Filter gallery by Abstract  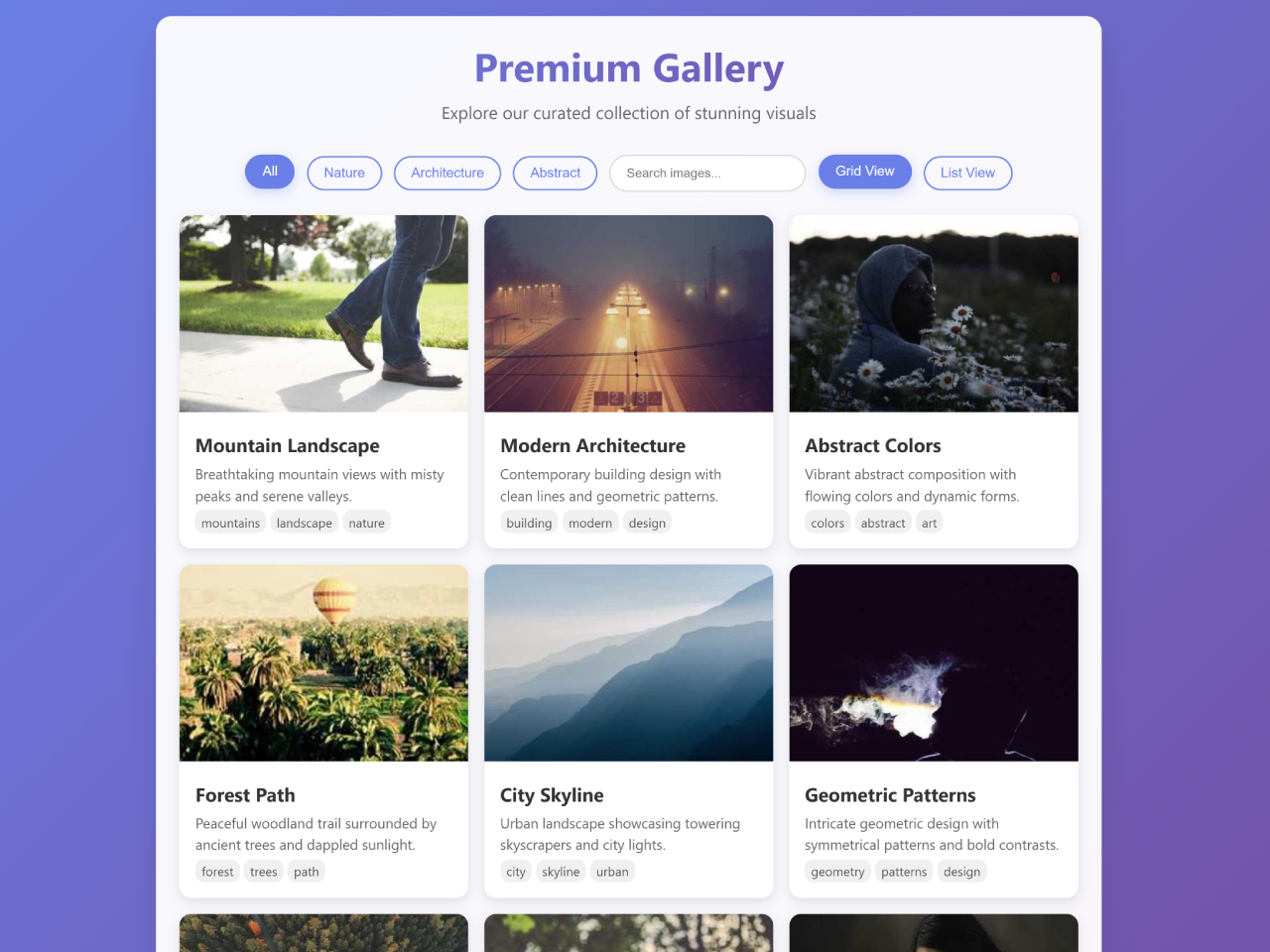[x=555, y=173]
